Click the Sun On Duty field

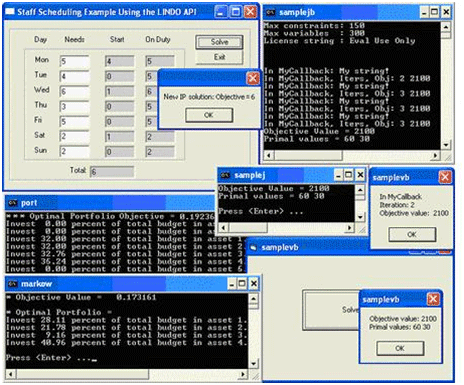coord(160,152)
